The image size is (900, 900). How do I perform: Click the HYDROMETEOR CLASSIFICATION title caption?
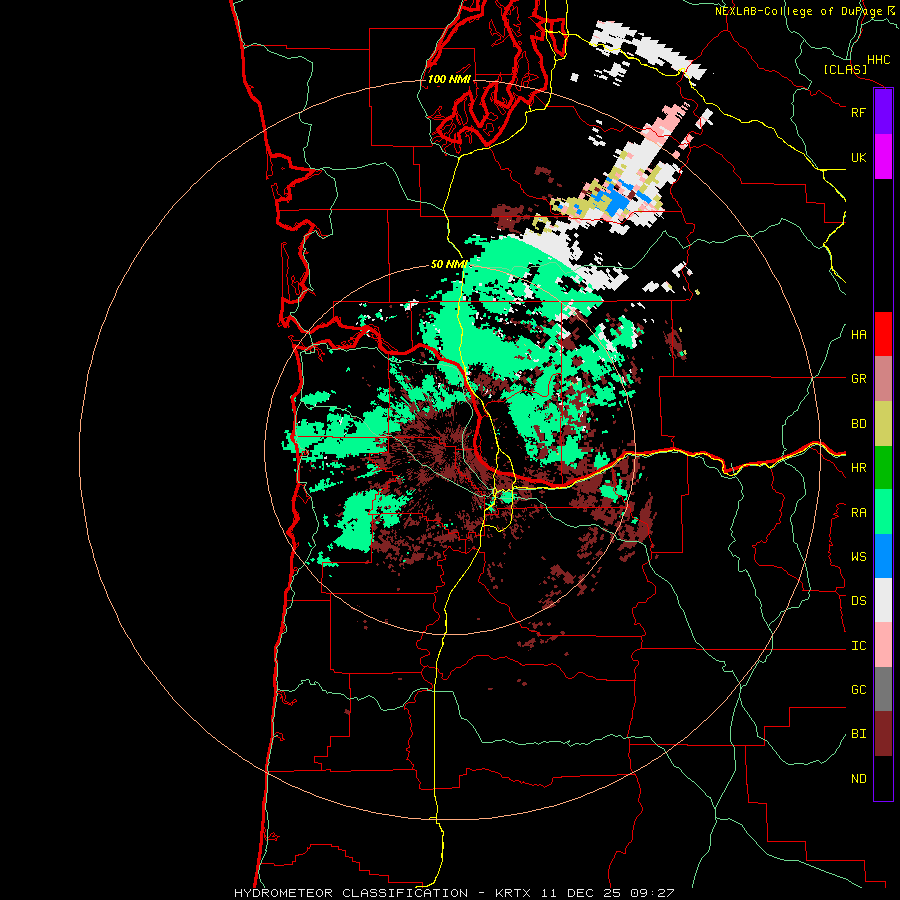[x=351, y=893]
